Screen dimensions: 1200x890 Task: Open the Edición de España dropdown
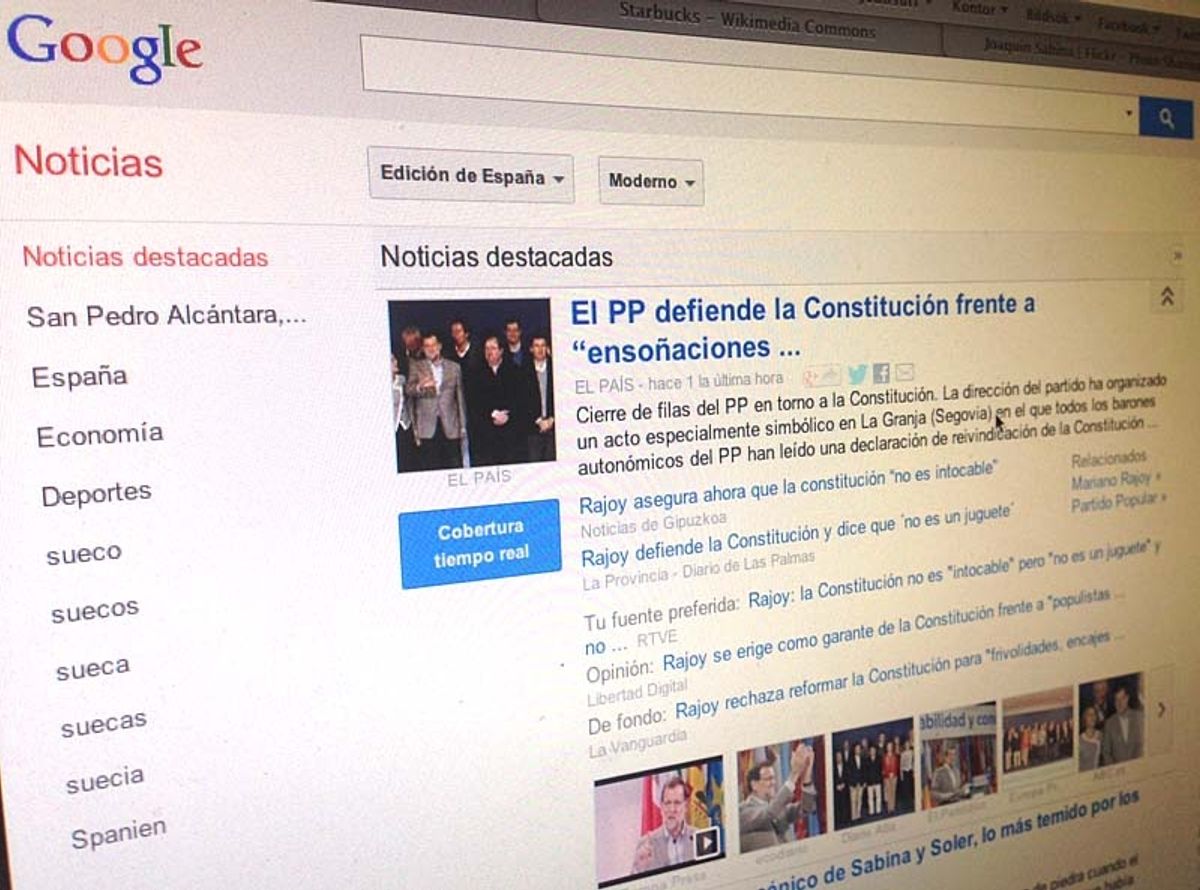point(471,176)
